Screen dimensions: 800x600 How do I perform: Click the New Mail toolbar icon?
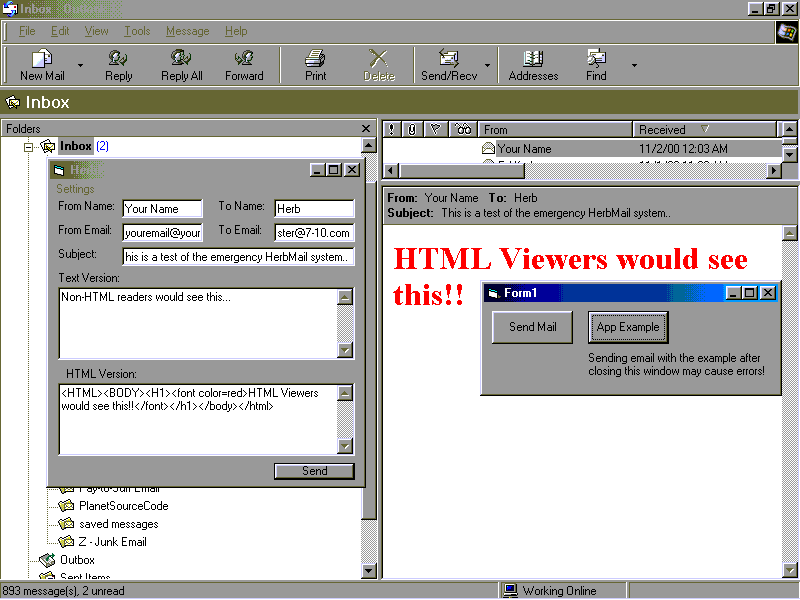click(x=42, y=65)
